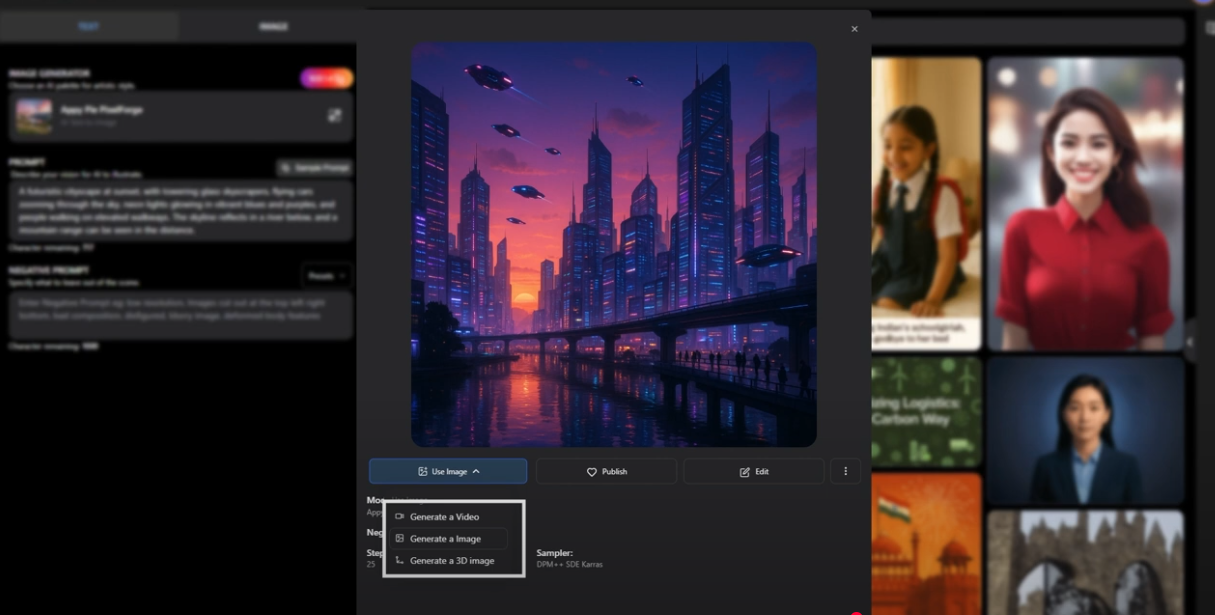
Task: Switch to the blurred Image tab
Action: [273, 26]
